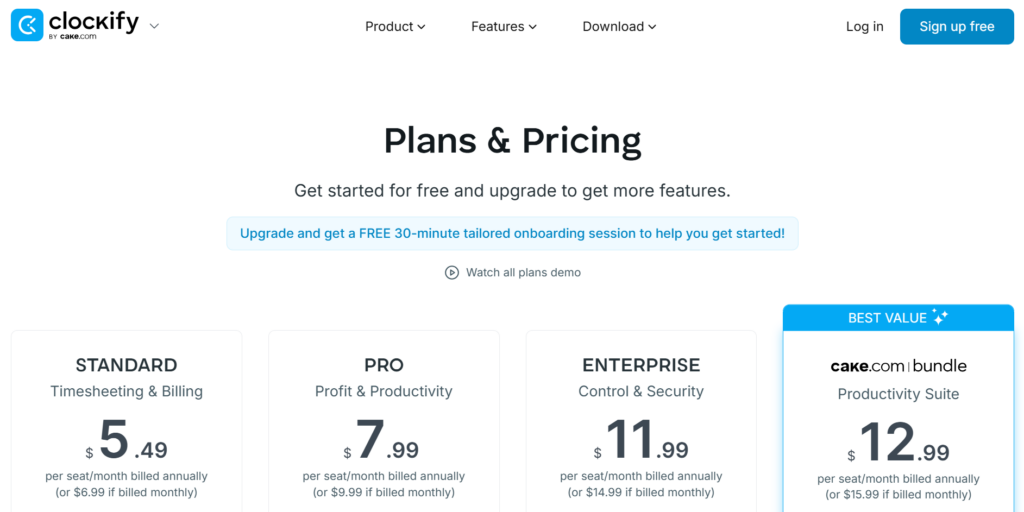Screen dimensions: 1024x512
Task: Select the STANDARD plan heading
Action: [126, 365]
